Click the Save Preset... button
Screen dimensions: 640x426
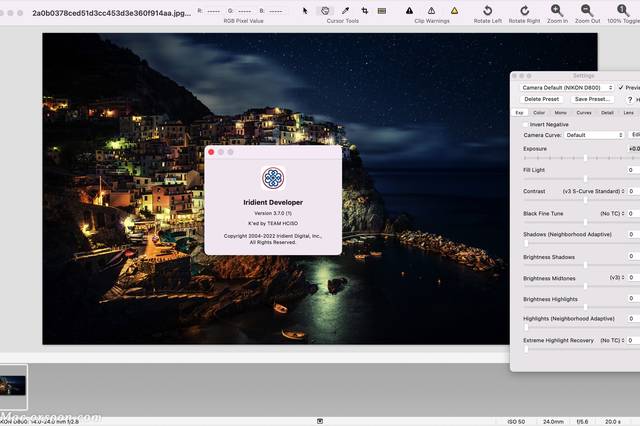click(592, 99)
